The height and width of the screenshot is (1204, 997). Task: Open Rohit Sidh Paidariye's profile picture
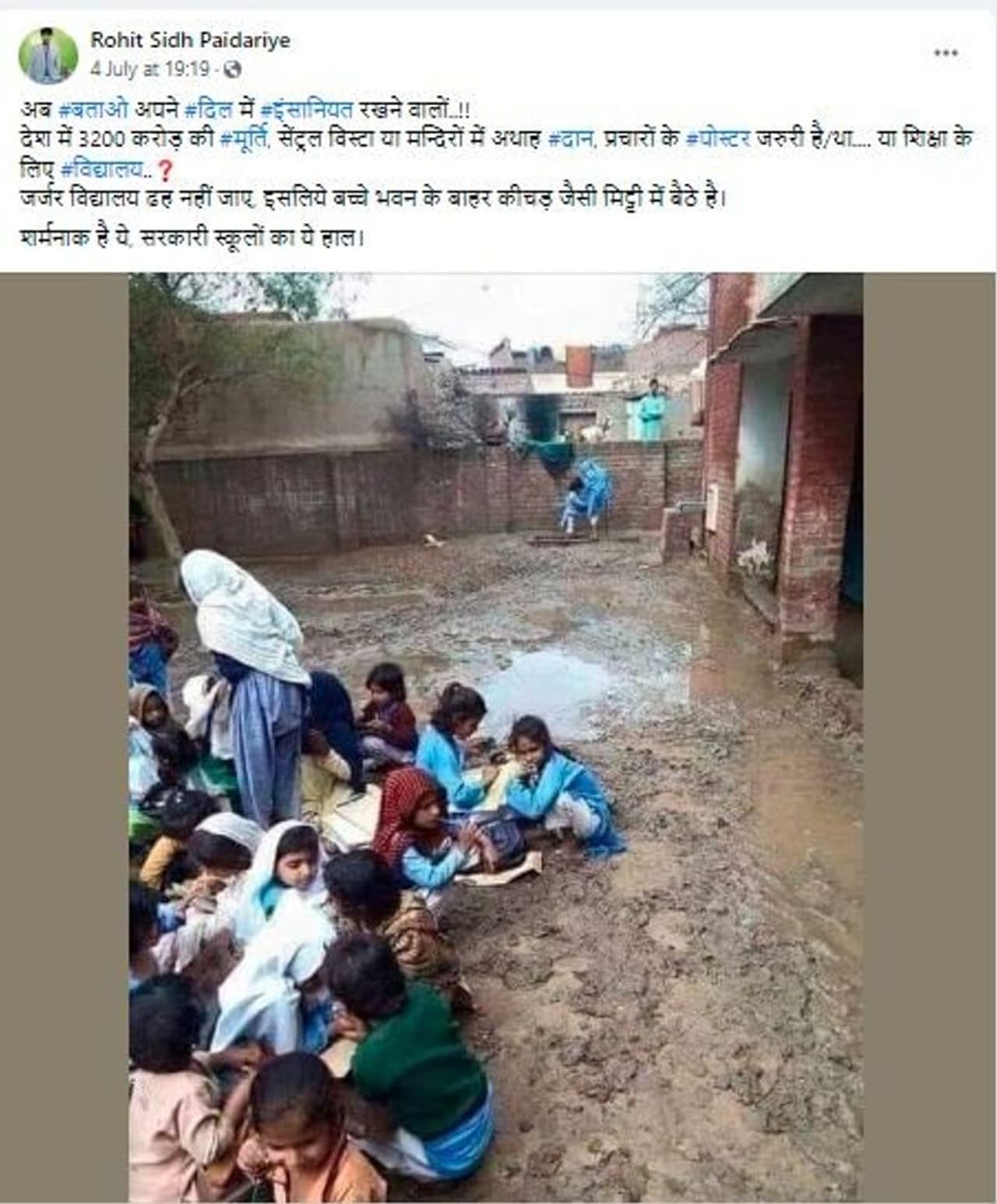48,55
